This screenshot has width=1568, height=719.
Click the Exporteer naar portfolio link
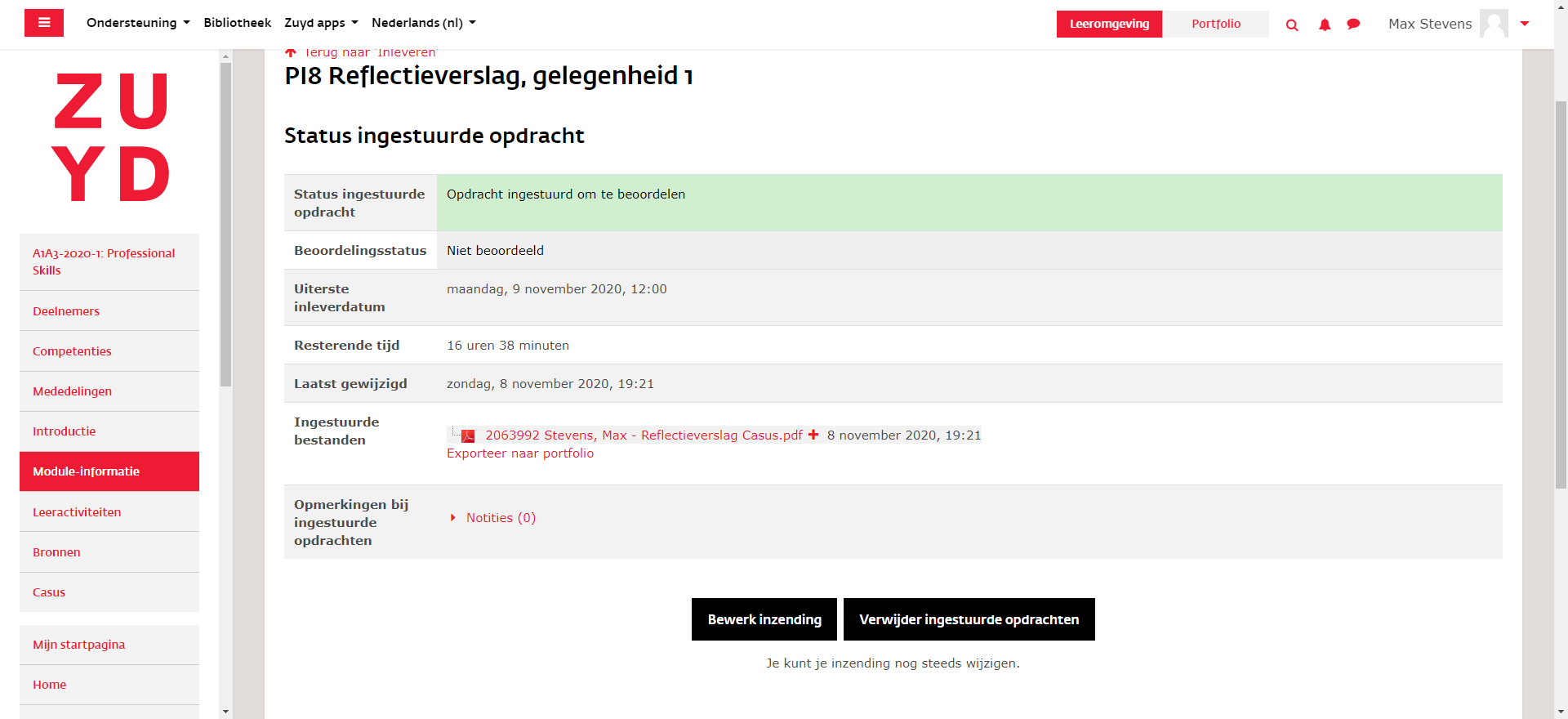pyautogui.click(x=520, y=453)
